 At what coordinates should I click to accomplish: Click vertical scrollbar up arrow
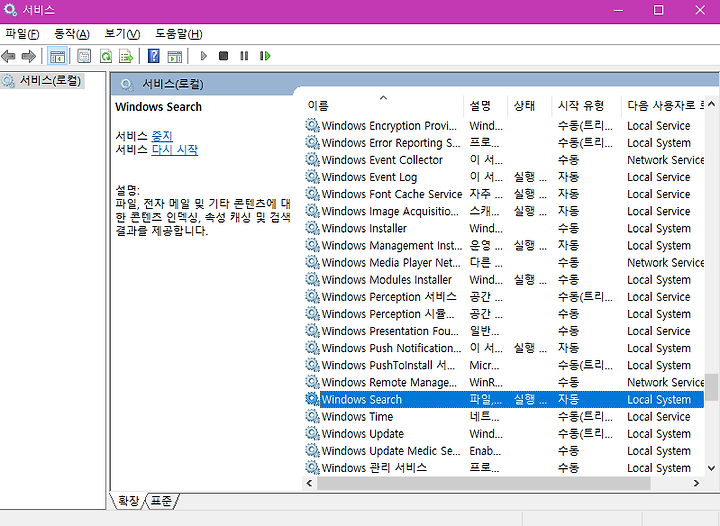tap(711, 104)
